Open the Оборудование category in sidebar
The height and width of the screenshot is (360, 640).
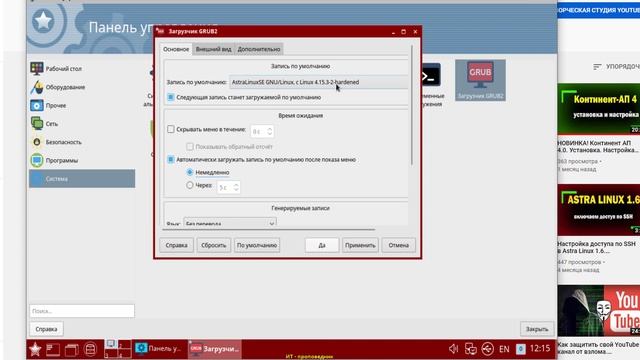[x=82, y=87]
